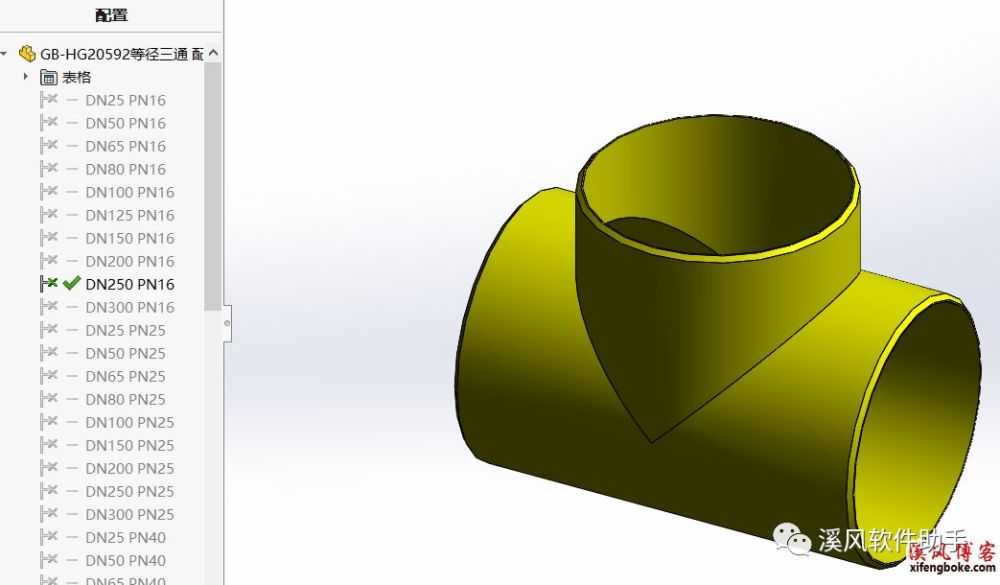Click the configuration icon of DN50 PN40
This screenshot has width=1000, height=585.
point(48,560)
